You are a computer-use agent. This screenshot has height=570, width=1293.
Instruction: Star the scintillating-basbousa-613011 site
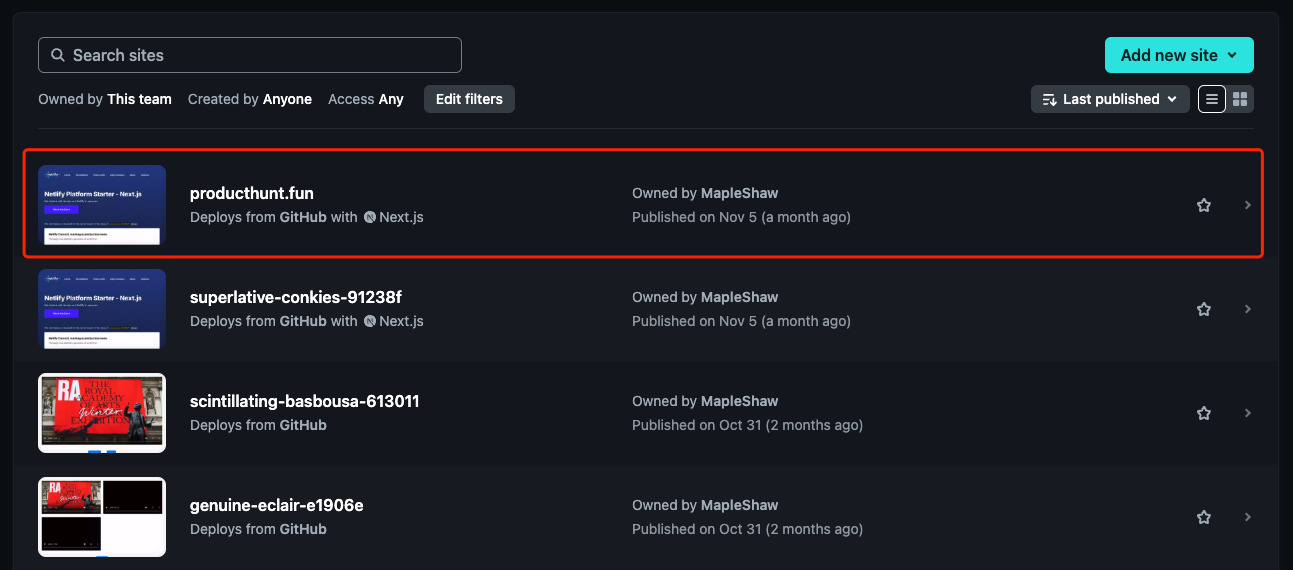pyautogui.click(x=1204, y=413)
